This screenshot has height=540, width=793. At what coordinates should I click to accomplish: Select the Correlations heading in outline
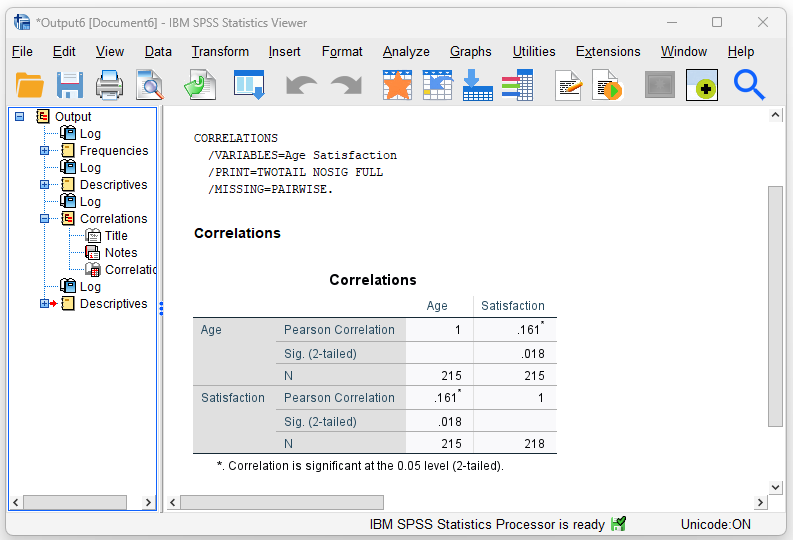pos(113,218)
